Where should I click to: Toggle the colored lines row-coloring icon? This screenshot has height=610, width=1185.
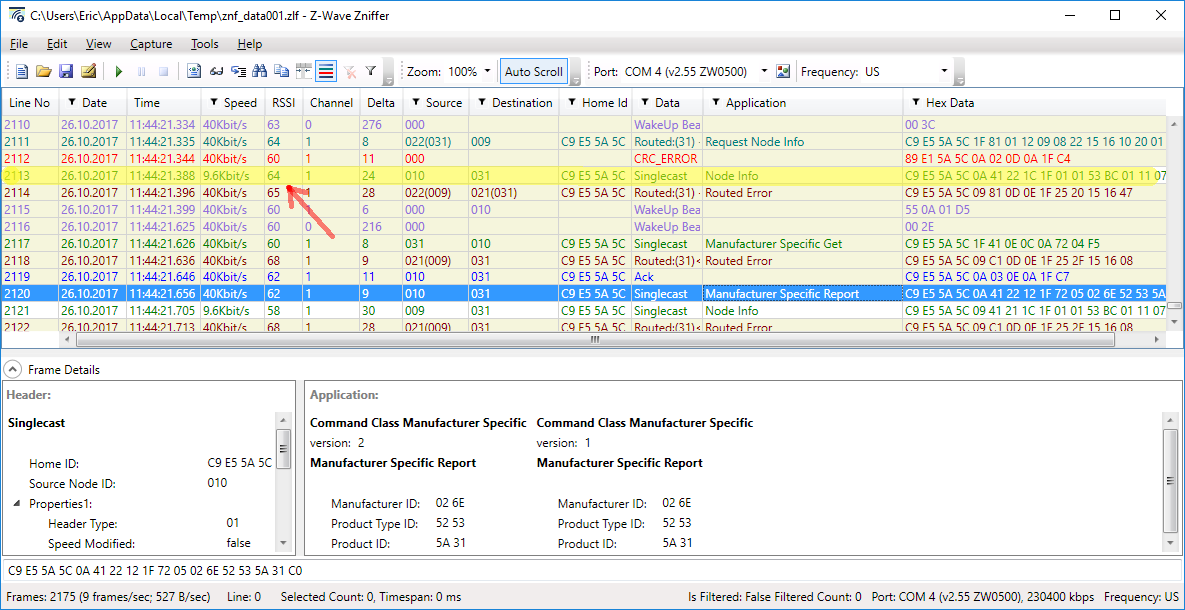click(325, 72)
